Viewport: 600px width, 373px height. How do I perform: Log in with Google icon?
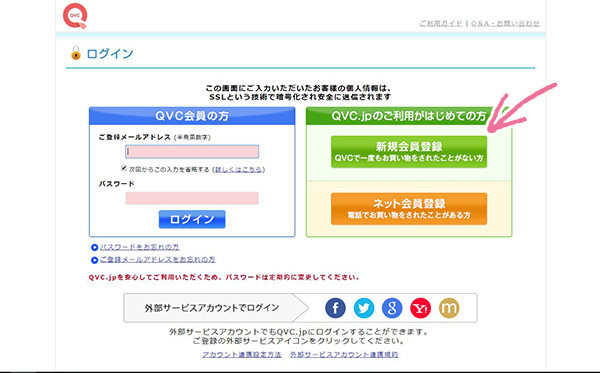pyautogui.click(x=392, y=308)
